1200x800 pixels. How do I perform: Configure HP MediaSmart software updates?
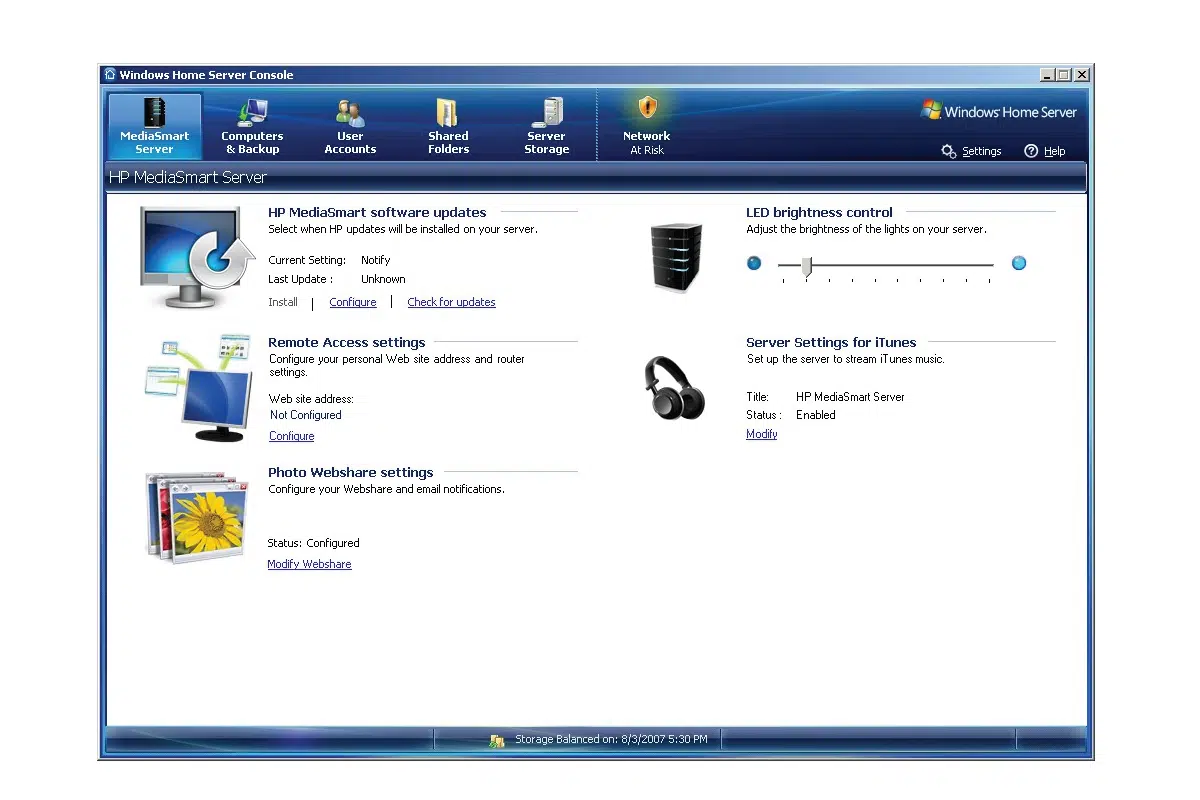point(353,302)
